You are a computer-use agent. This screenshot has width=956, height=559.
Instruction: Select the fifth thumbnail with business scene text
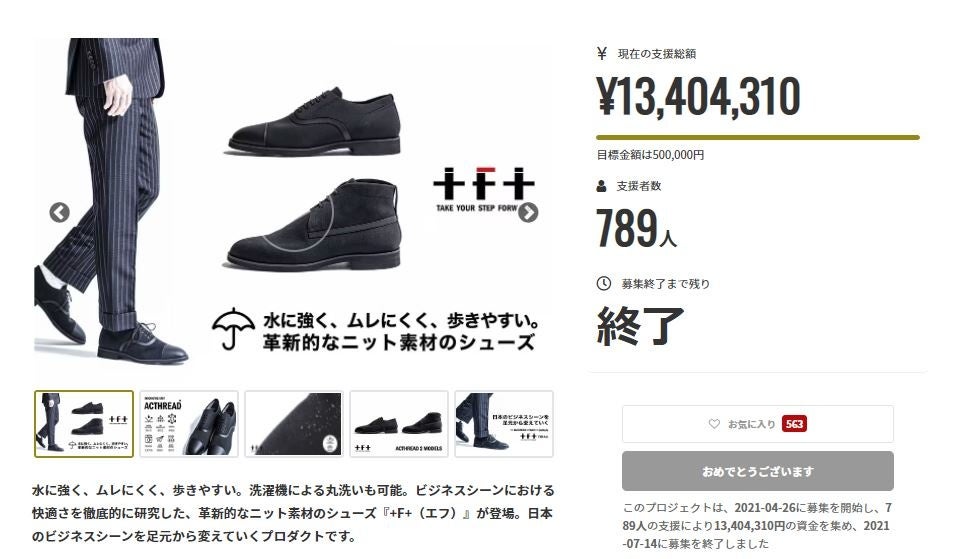pos(504,424)
